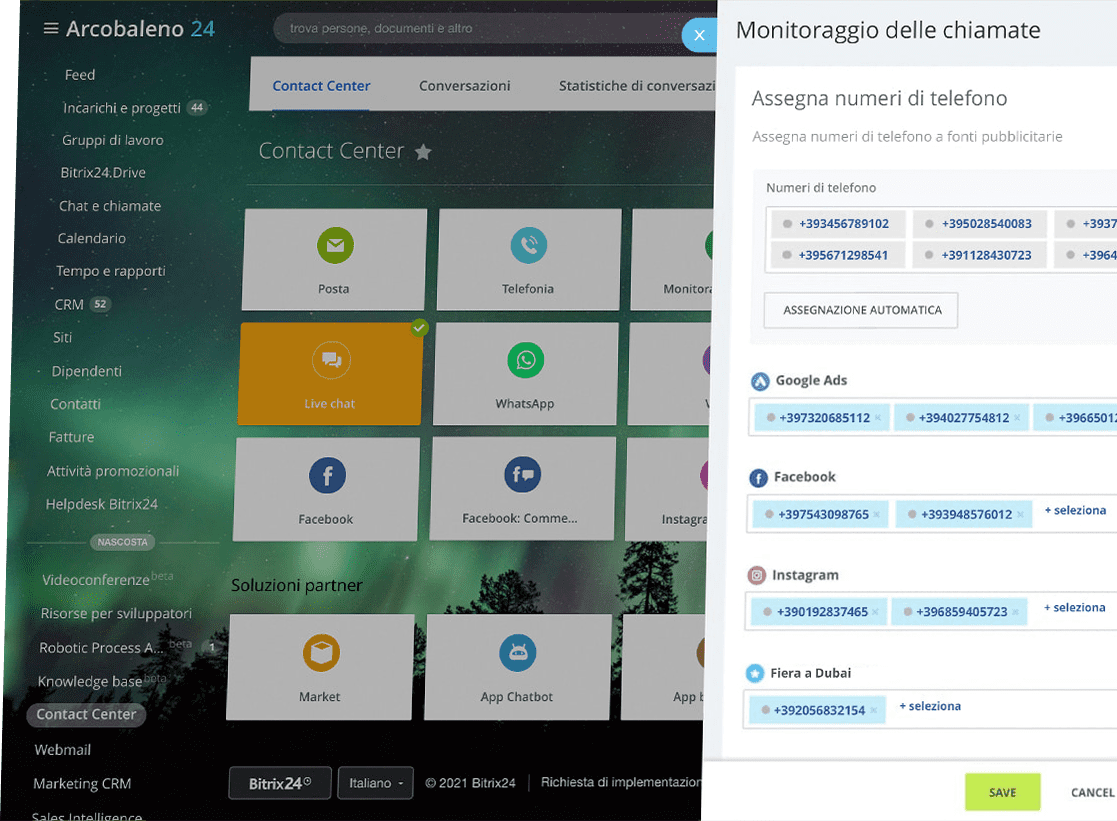Open Risorse per sviluppatori in the sidebar
Image resolution: width=1117 pixels, height=821 pixels.
[x=116, y=614]
